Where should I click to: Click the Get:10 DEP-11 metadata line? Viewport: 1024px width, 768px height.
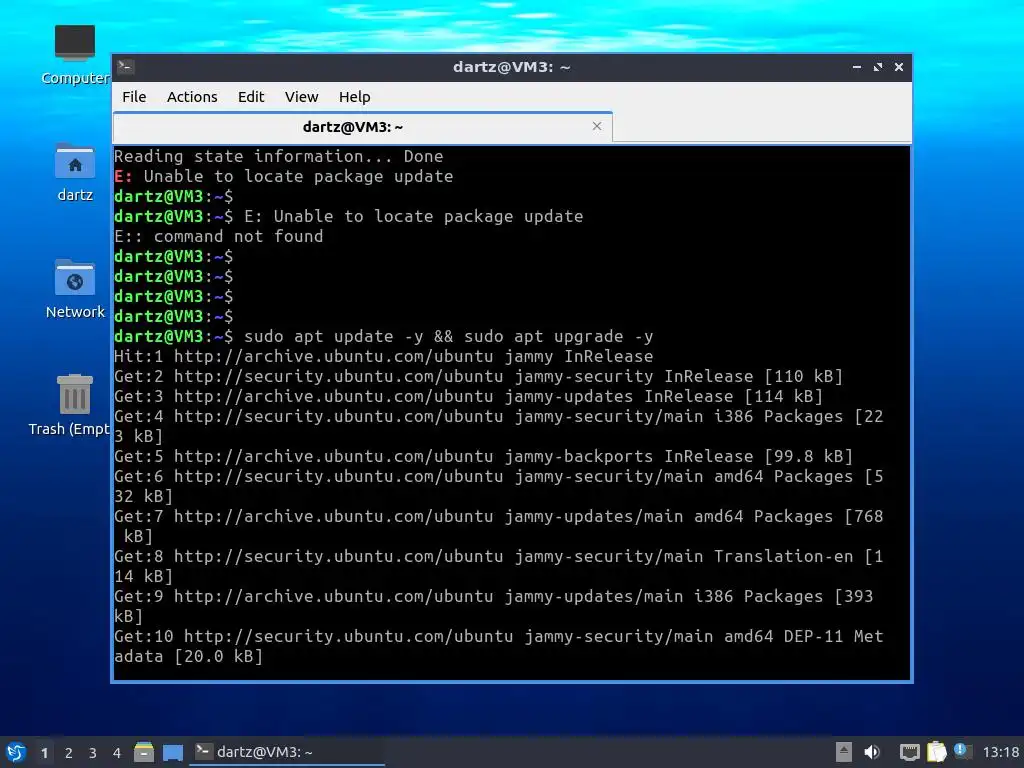click(x=498, y=647)
